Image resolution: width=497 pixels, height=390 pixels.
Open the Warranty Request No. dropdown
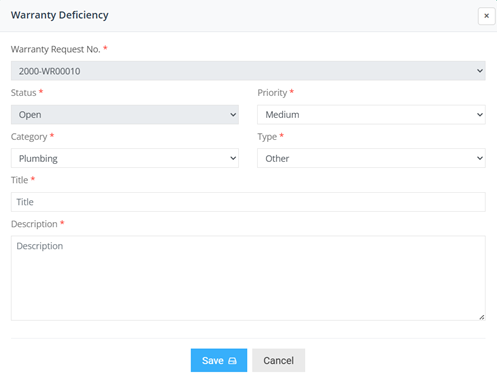[248, 71]
